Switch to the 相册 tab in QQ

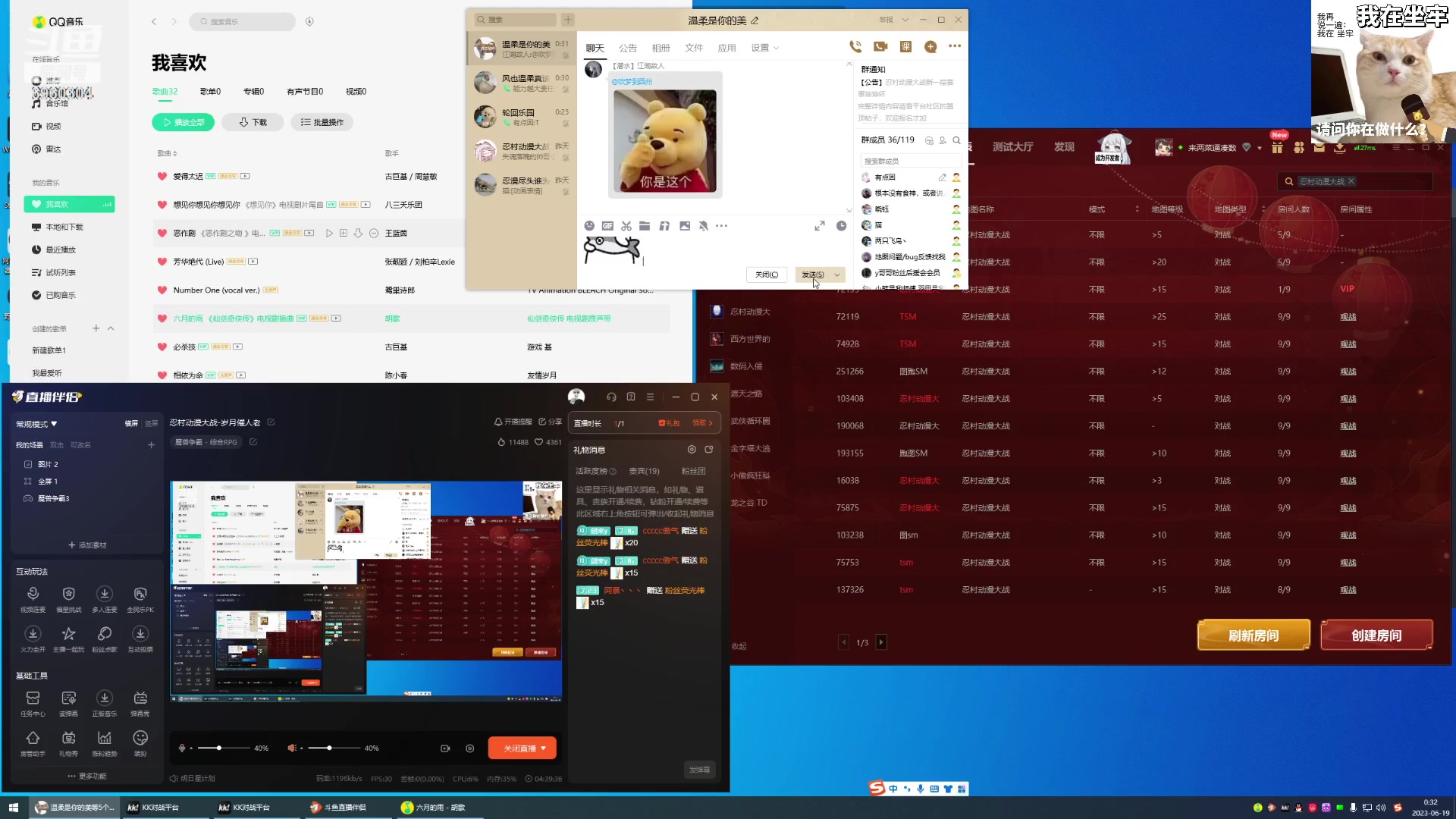click(x=661, y=48)
